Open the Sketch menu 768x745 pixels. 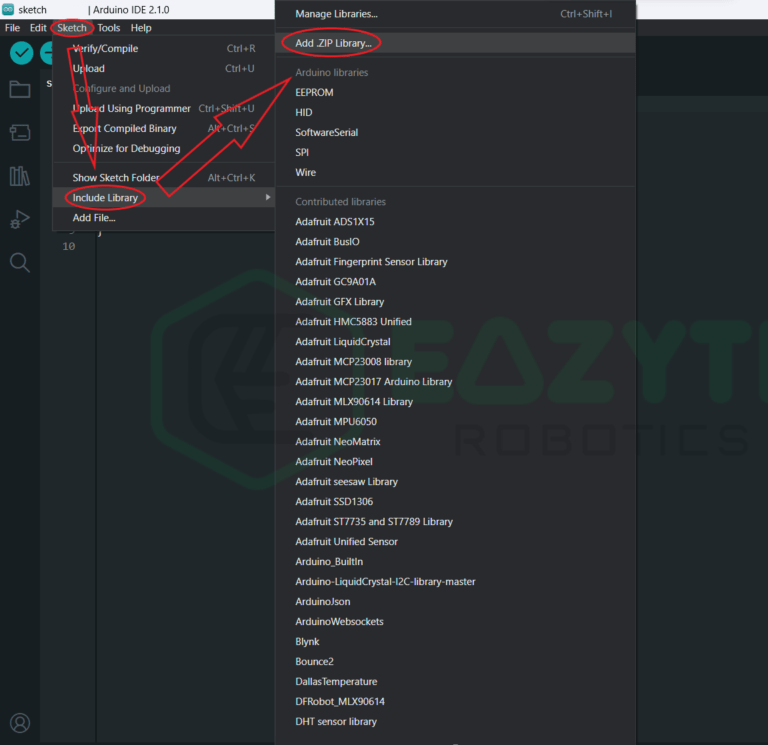(72, 28)
